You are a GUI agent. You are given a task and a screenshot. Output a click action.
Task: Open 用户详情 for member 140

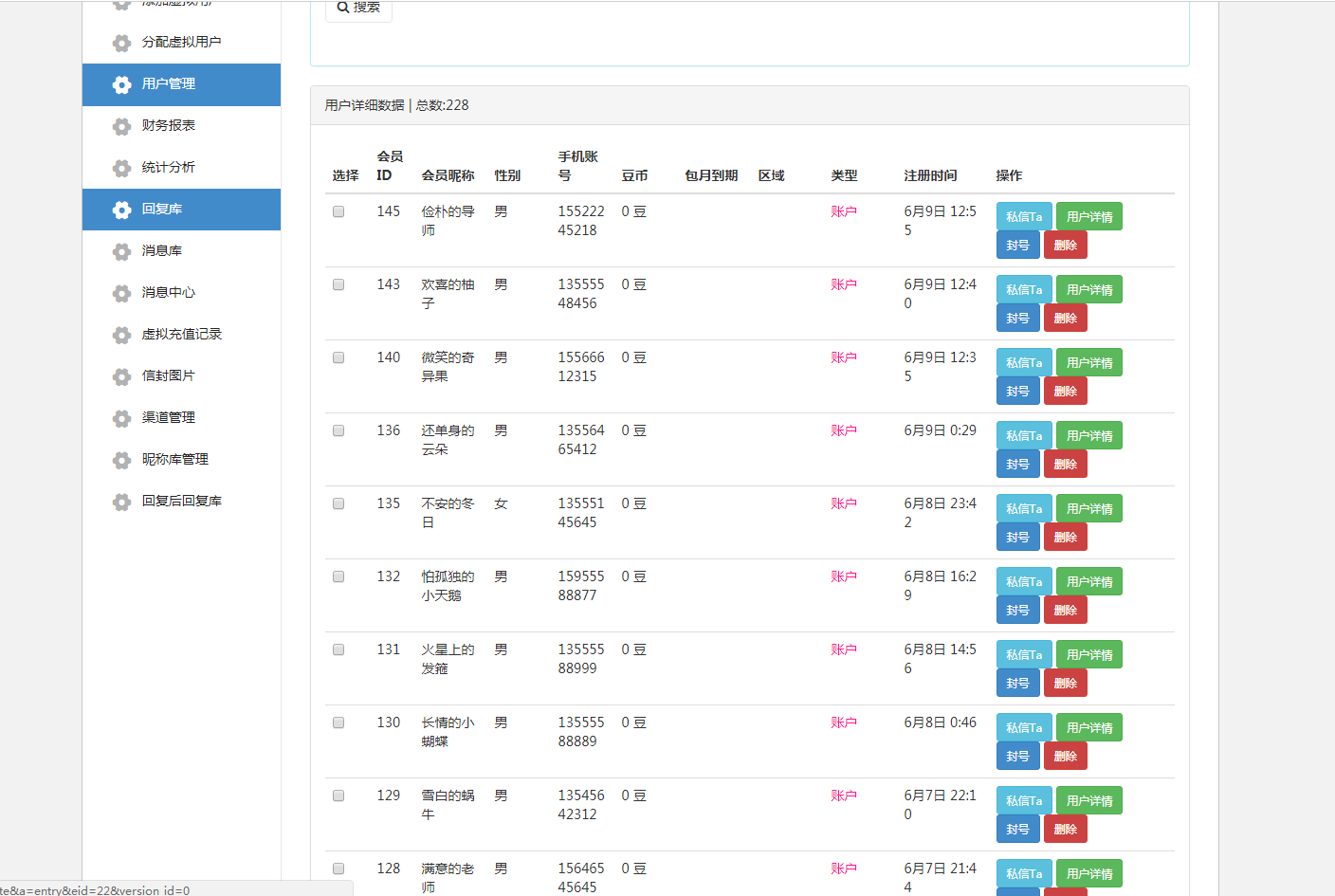1088,363
